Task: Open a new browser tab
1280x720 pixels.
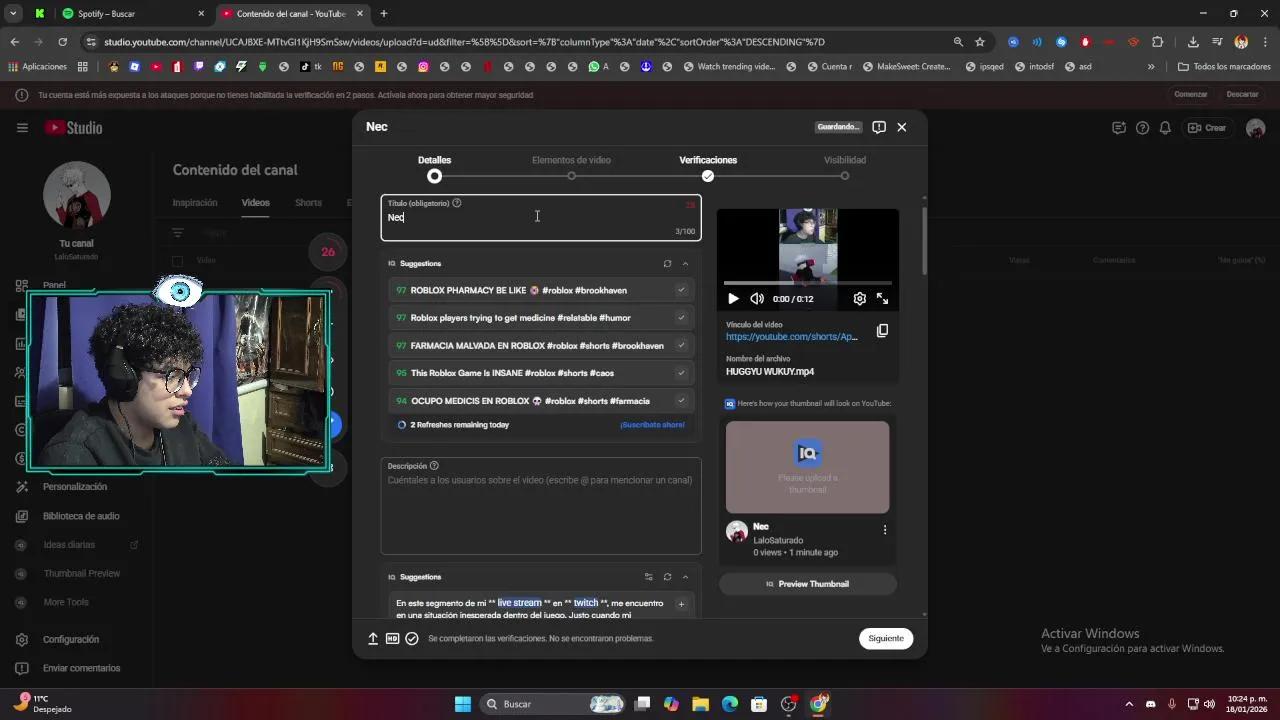Action: click(x=383, y=14)
